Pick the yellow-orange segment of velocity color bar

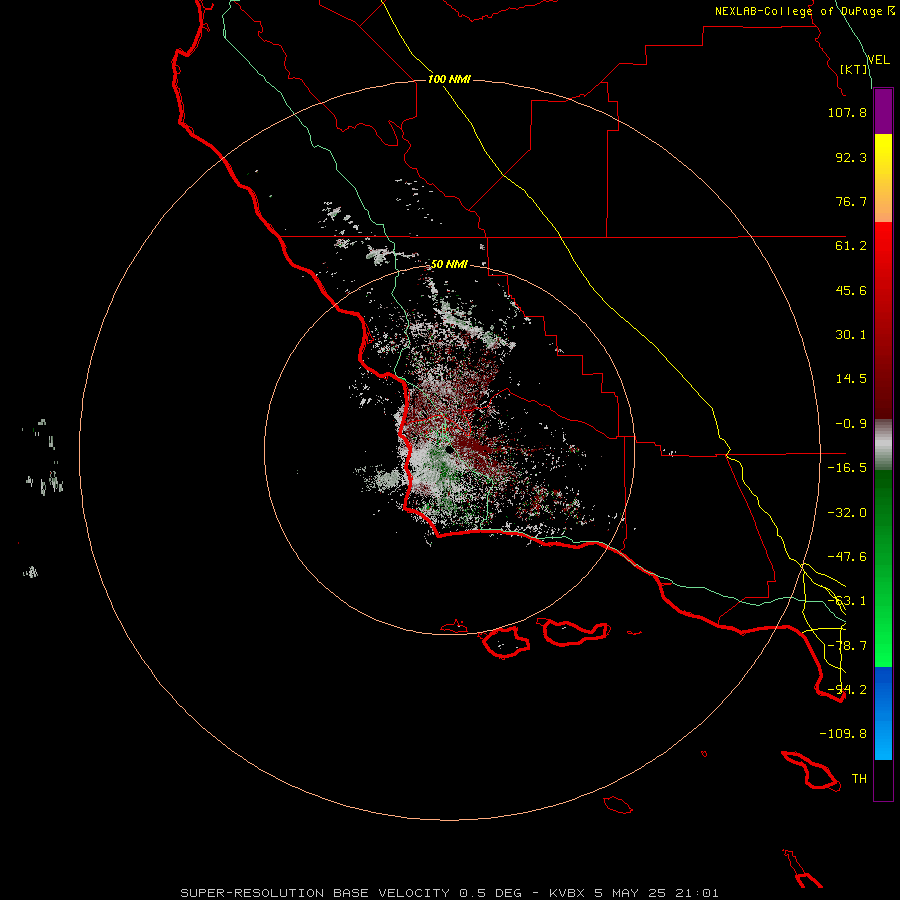pos(883,178)
